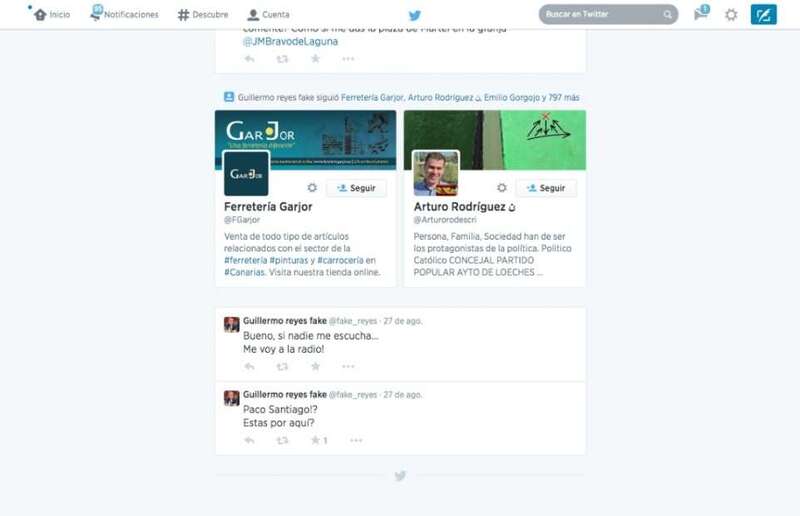Follow Ferretería Garjor with Seguir button
Screen dimensions: 800x516
pyautogui.click(x=356, y=188)
